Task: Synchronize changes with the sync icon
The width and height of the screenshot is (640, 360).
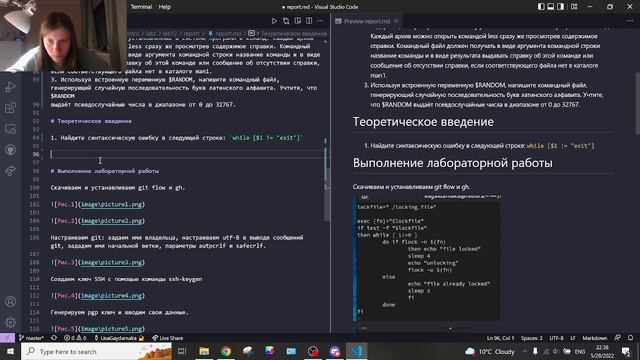Action: click(x=54, y=338)
